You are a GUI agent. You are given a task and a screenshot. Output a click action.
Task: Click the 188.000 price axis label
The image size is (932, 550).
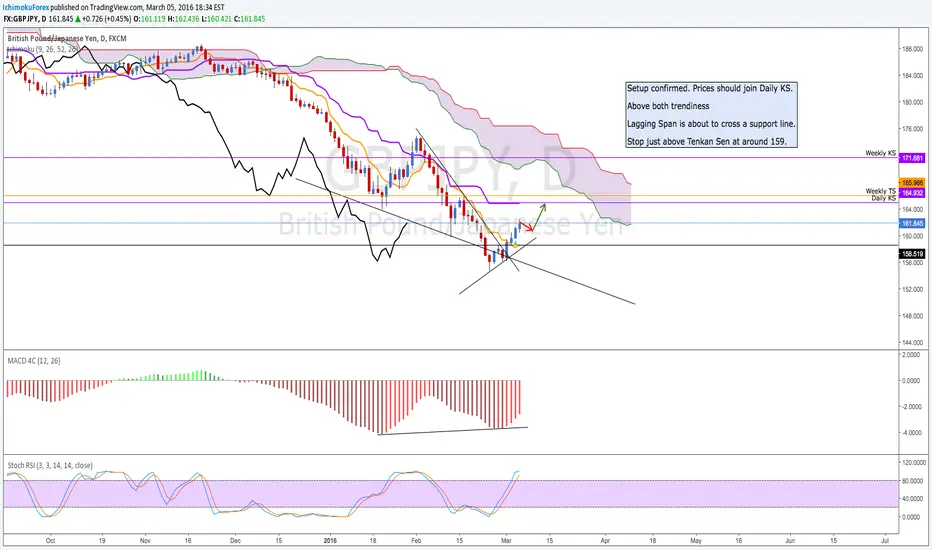coord(912,49)
